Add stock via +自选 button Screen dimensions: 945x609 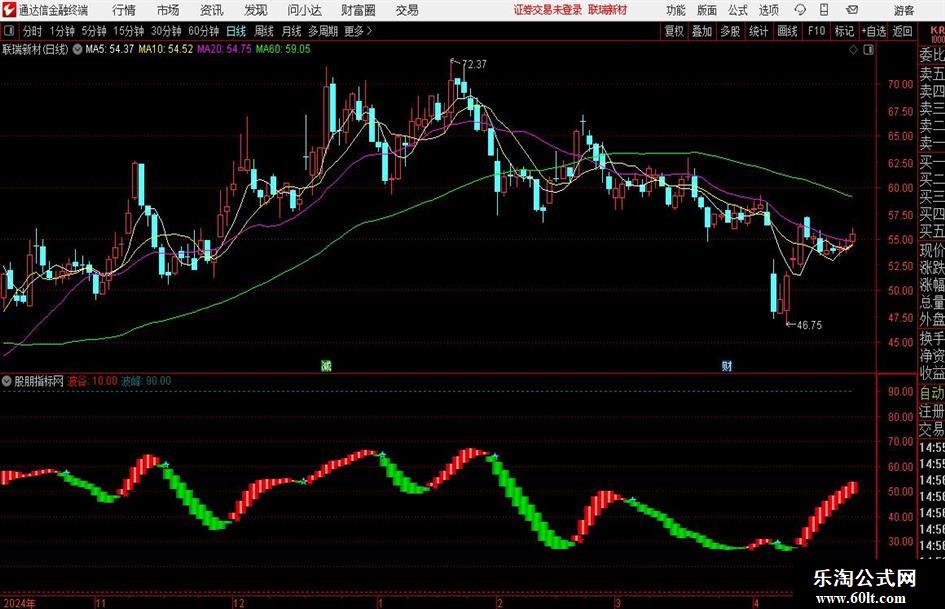[874, 31]
